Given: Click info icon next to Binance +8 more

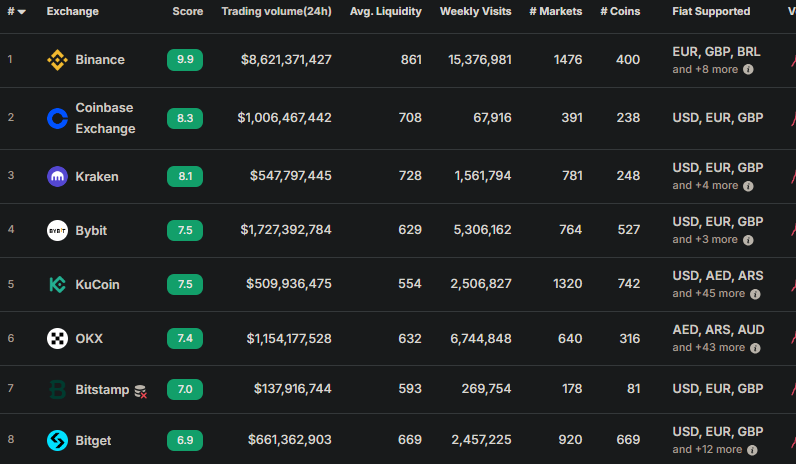Looking at the screenshot, I should pos(748,70).
